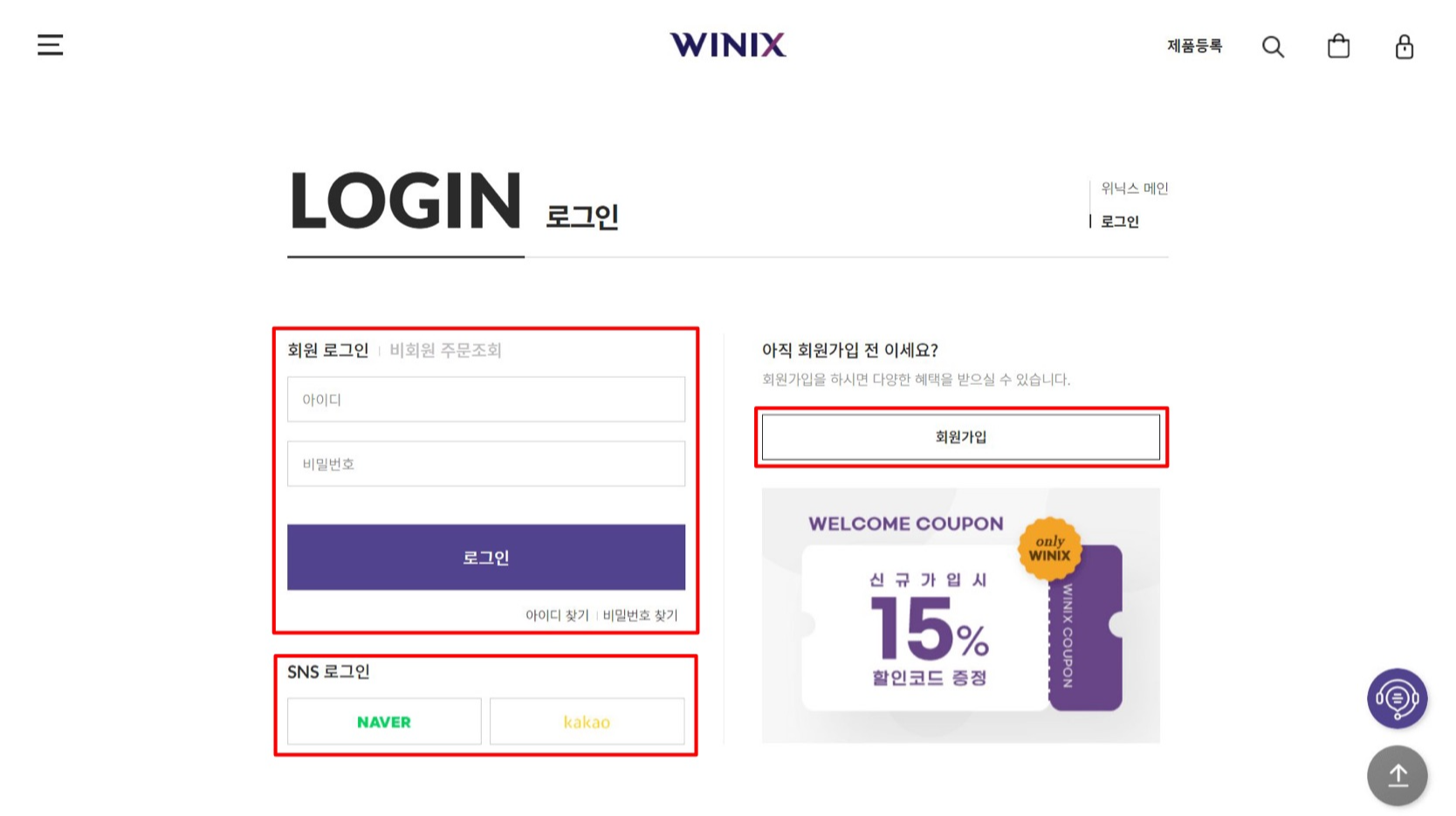Click the 회원가입 button

[x=960, y=436]
